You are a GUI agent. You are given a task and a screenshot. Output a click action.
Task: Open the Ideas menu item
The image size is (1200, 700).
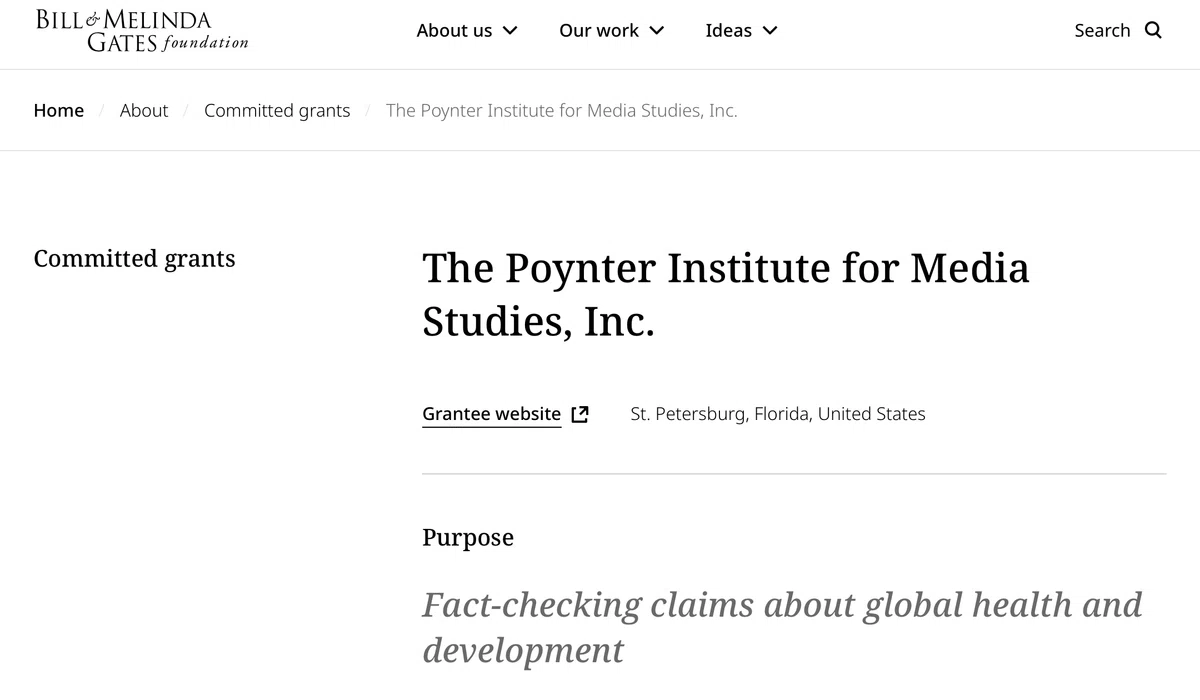[741, 31]
